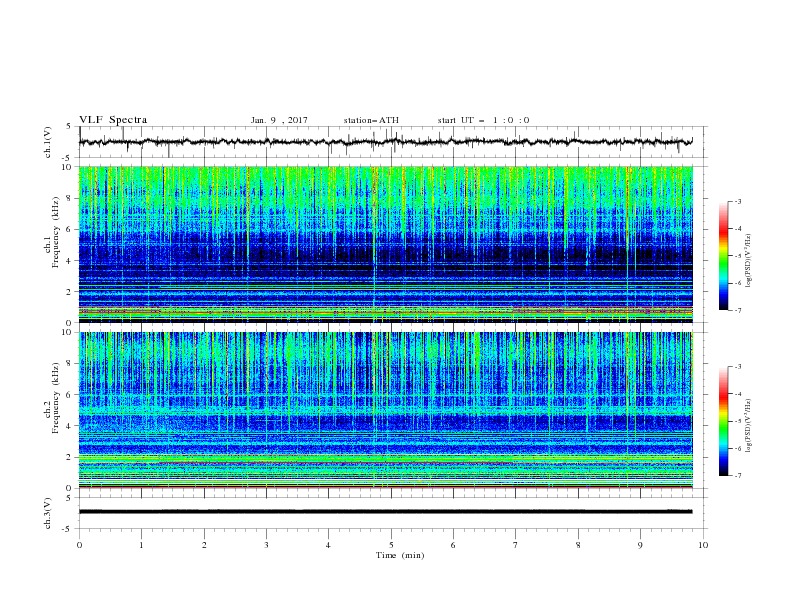Click the ch.2 spectrogram color bar
The image size is (792, 612).
point(723,421)
